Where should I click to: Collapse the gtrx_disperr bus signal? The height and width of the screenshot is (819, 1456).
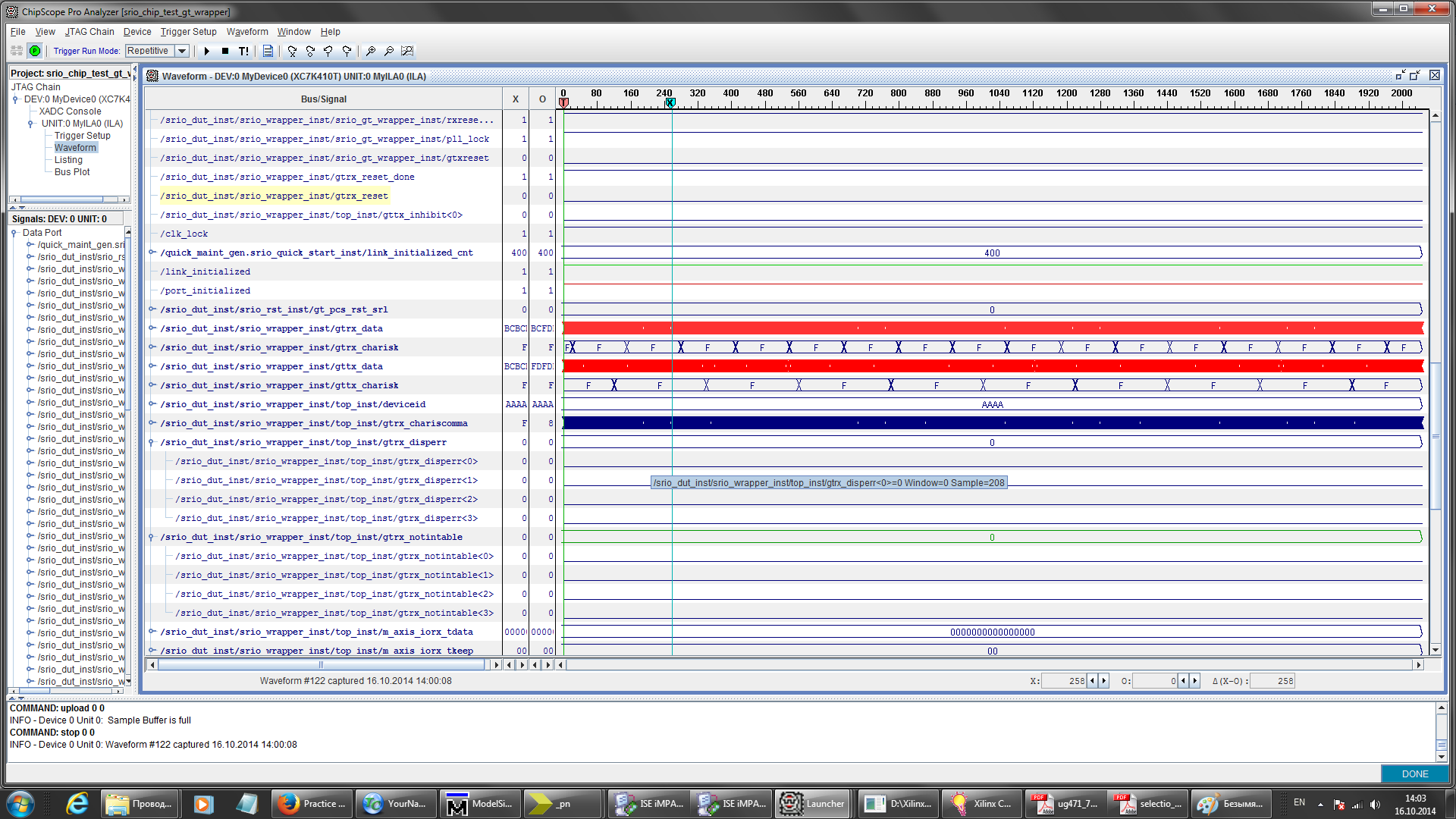[152, 442]
